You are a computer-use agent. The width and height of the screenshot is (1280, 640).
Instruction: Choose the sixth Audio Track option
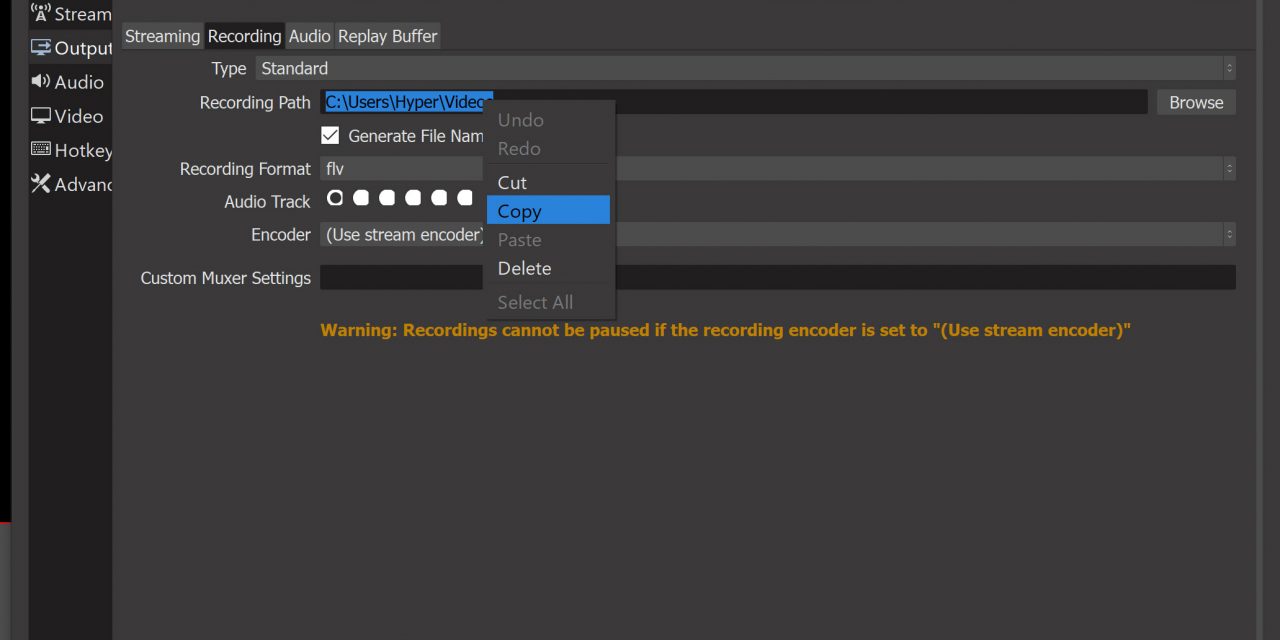(465, 198)
